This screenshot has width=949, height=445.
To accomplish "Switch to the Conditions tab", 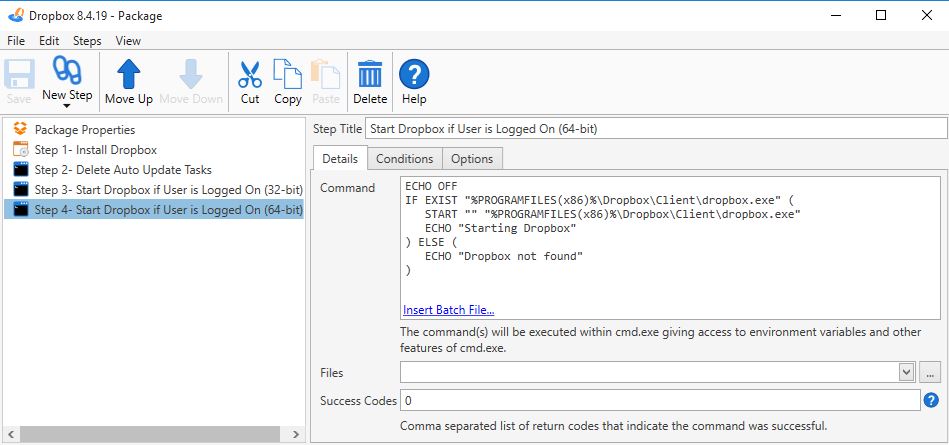I will click(x=405, y=159).
